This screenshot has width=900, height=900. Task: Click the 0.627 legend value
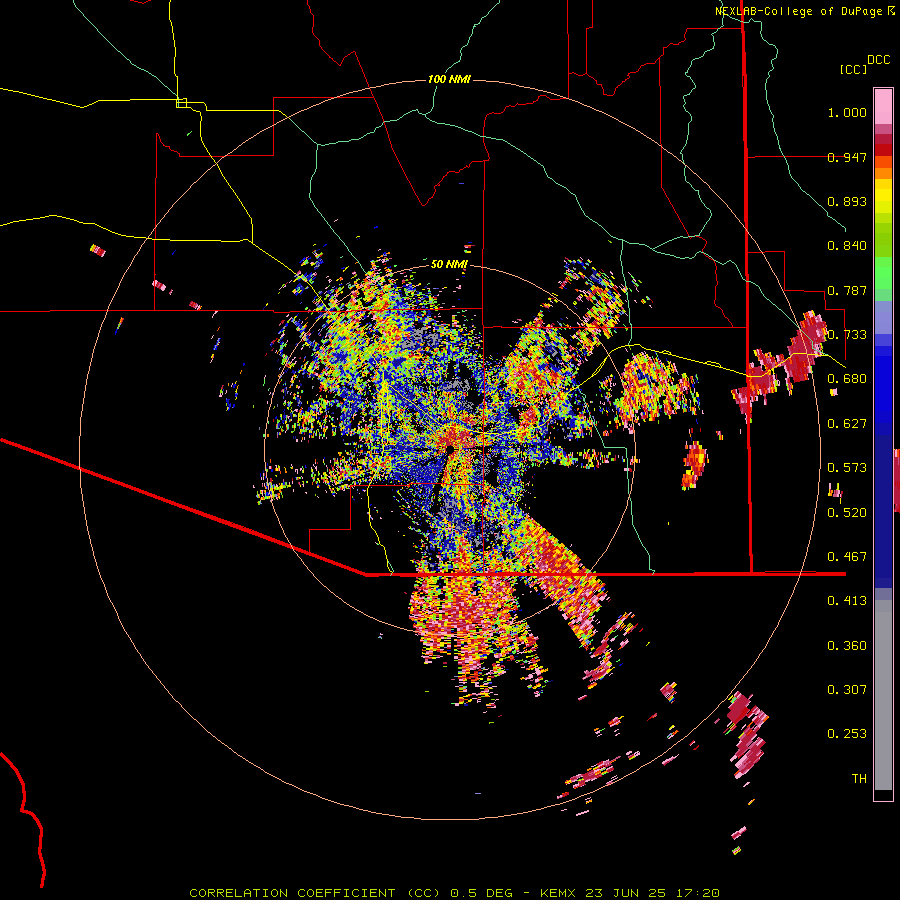click(x=847, y=424)
